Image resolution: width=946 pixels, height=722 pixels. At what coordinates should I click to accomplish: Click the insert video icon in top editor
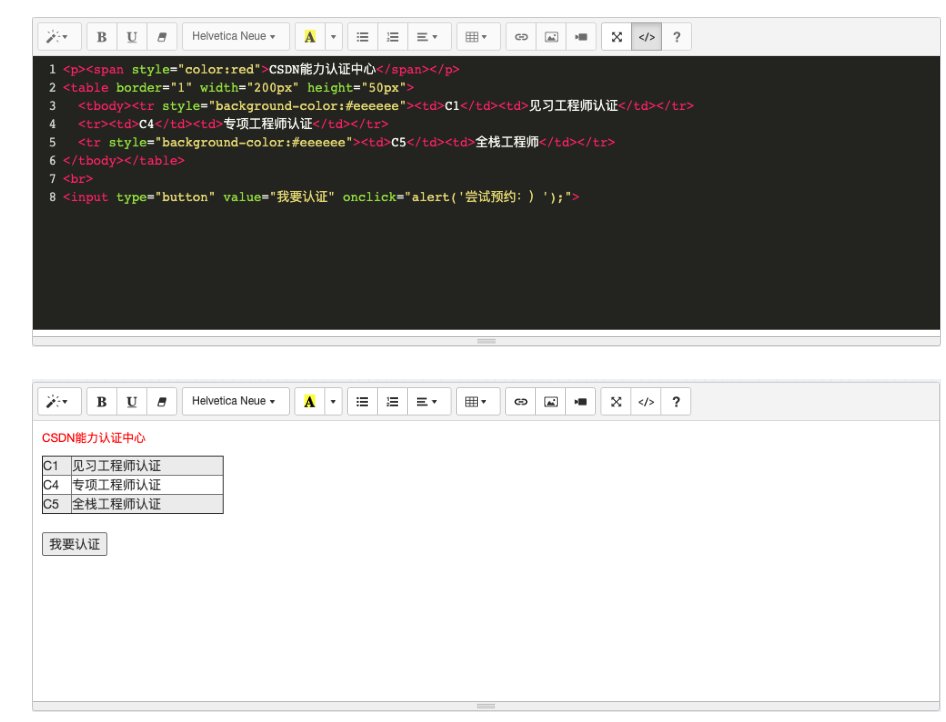(581, 37)
